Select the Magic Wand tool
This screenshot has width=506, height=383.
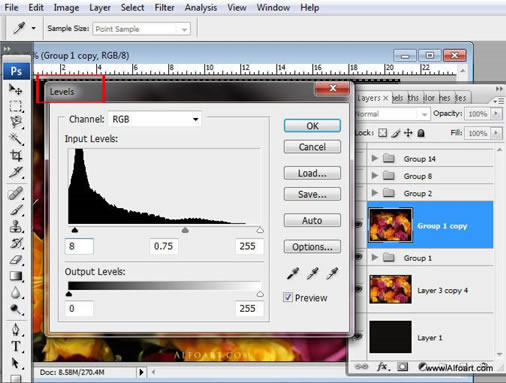click(x=15, y=139)
